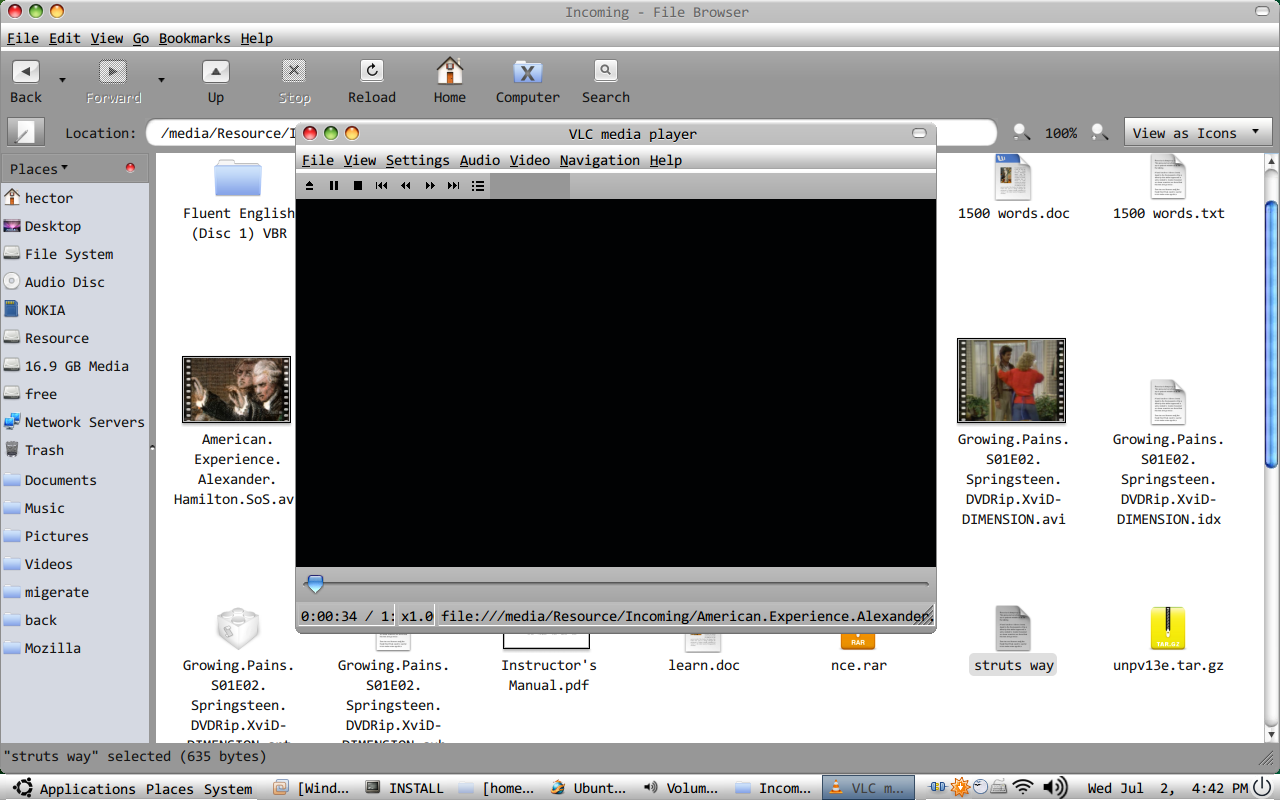Open Back history dropdown arrow
1280x800 pixels.
[x=62, y=79]
